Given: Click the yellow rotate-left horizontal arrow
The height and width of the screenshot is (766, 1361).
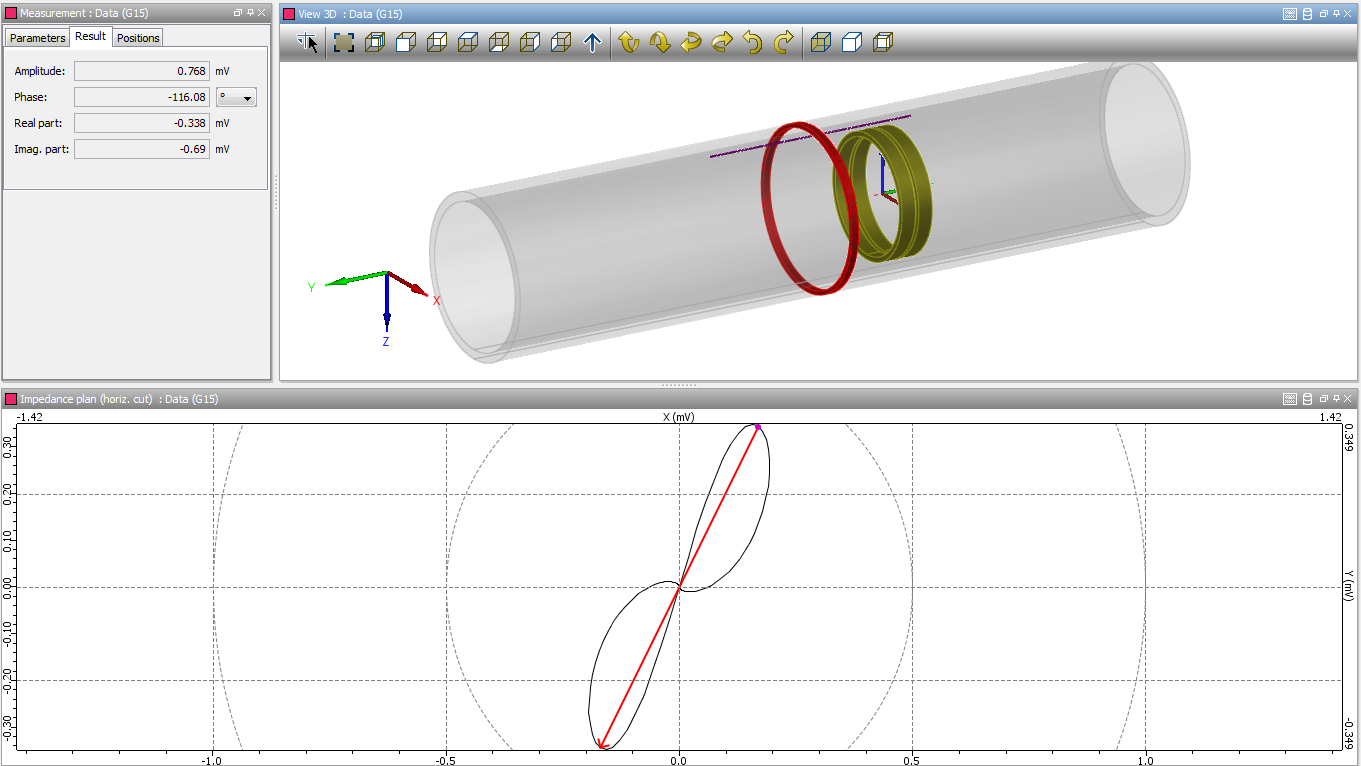Looking at the screenshot, I should pyautogui.click(x=690, y=43).
